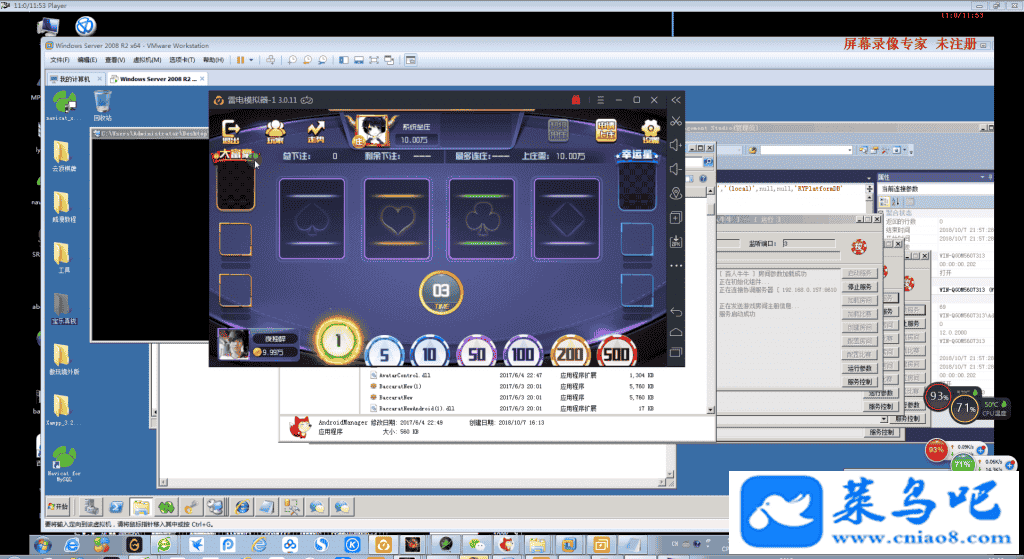1024x559 pixels.
Task: Click the emulator back arrow icon
Action: pyautogui.click(x=676, y=312)
